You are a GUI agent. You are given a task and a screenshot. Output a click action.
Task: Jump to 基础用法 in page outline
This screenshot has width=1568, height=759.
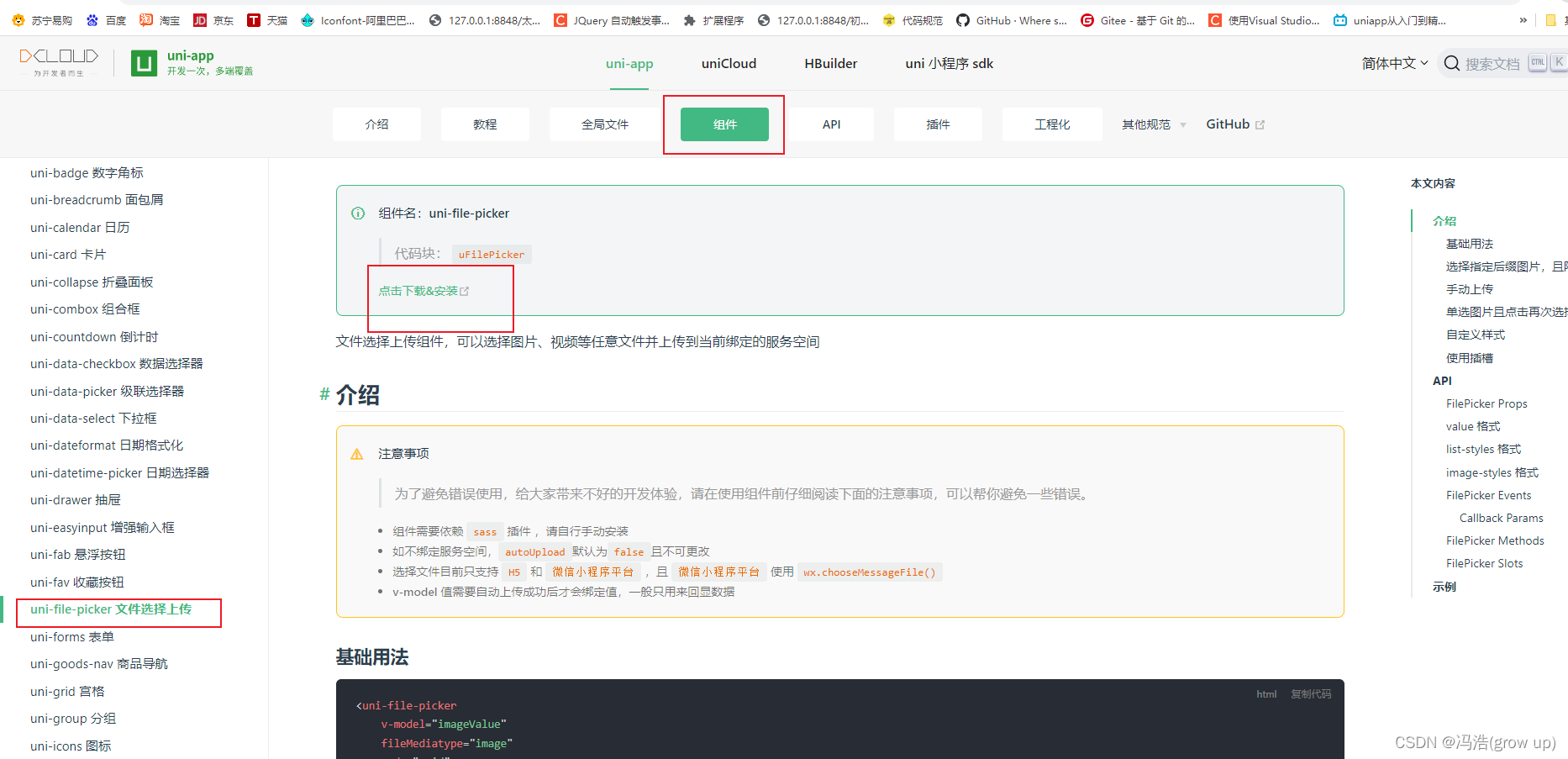coord(1469,244)
